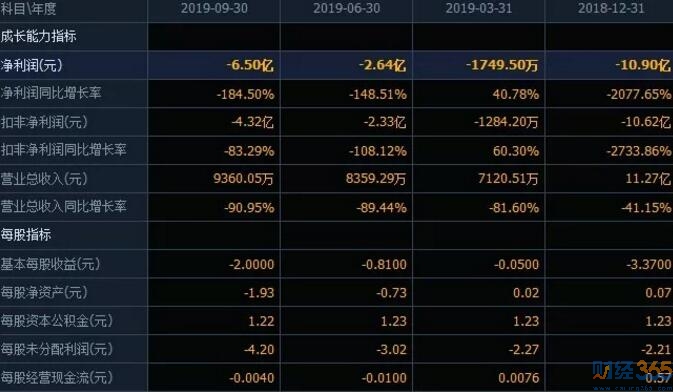Click the 净利润(元) row label
Image resolution: width=673 pixels, height=392 pixels.
click(31, 65)
